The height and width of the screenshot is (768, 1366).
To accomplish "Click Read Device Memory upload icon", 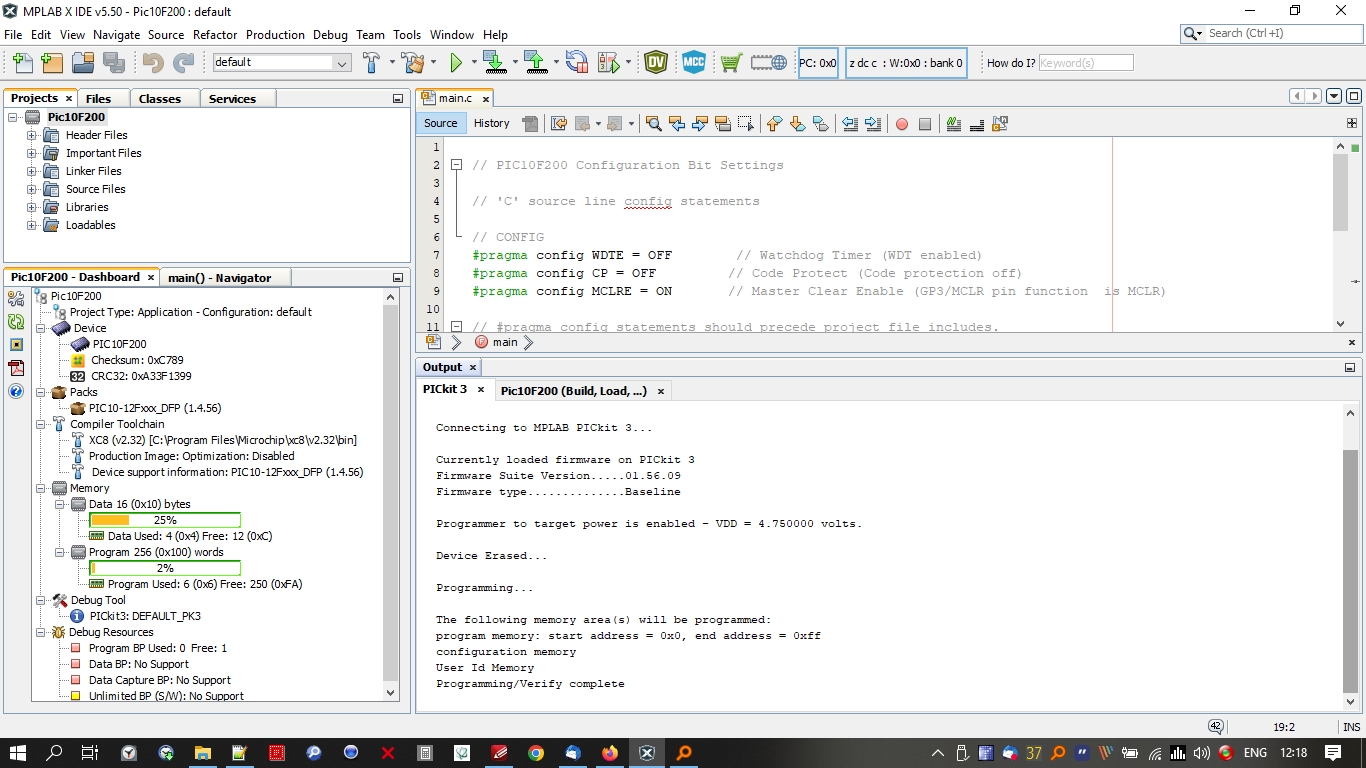I will [536, 62].
